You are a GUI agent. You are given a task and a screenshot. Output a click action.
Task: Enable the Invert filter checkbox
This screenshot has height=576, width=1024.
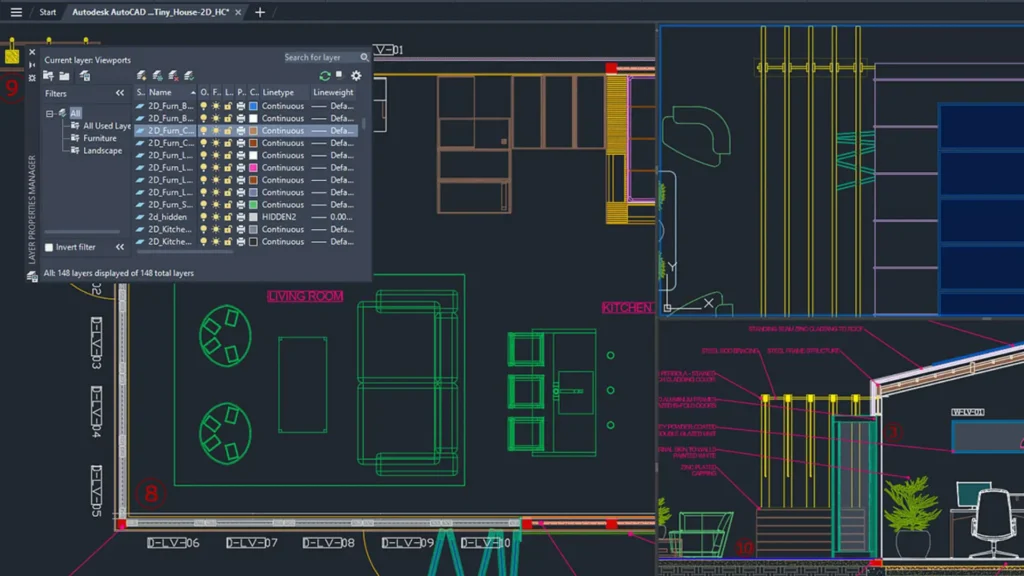point(47,247)
